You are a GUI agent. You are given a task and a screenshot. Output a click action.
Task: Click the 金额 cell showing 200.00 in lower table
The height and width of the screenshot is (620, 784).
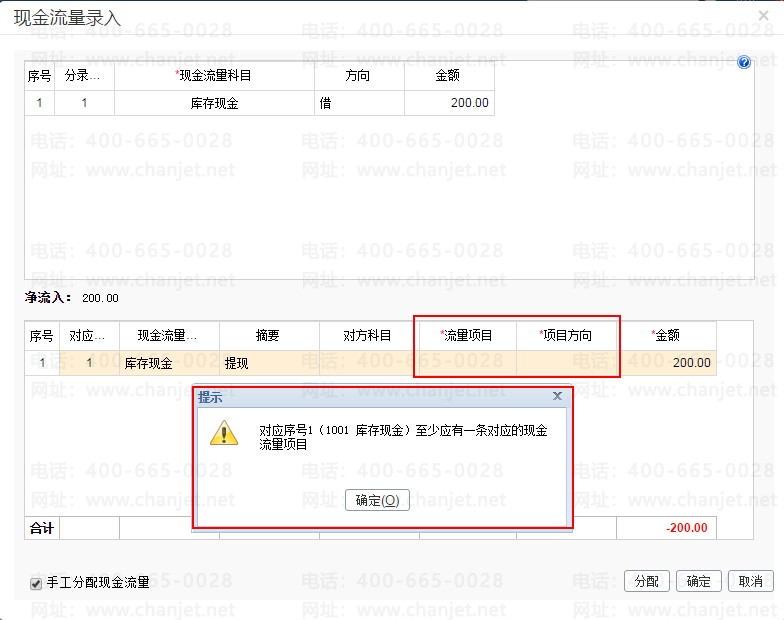tap(666, 363)
